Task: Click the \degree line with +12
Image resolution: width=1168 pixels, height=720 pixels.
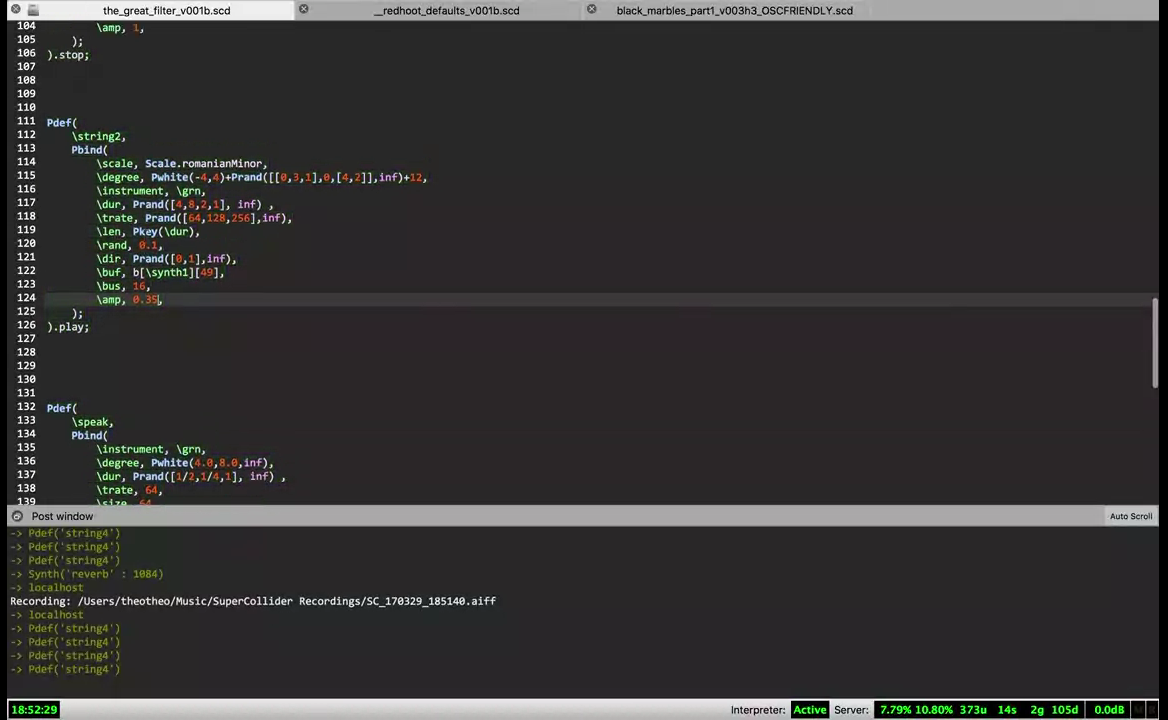Action: (x=261, y=177)
